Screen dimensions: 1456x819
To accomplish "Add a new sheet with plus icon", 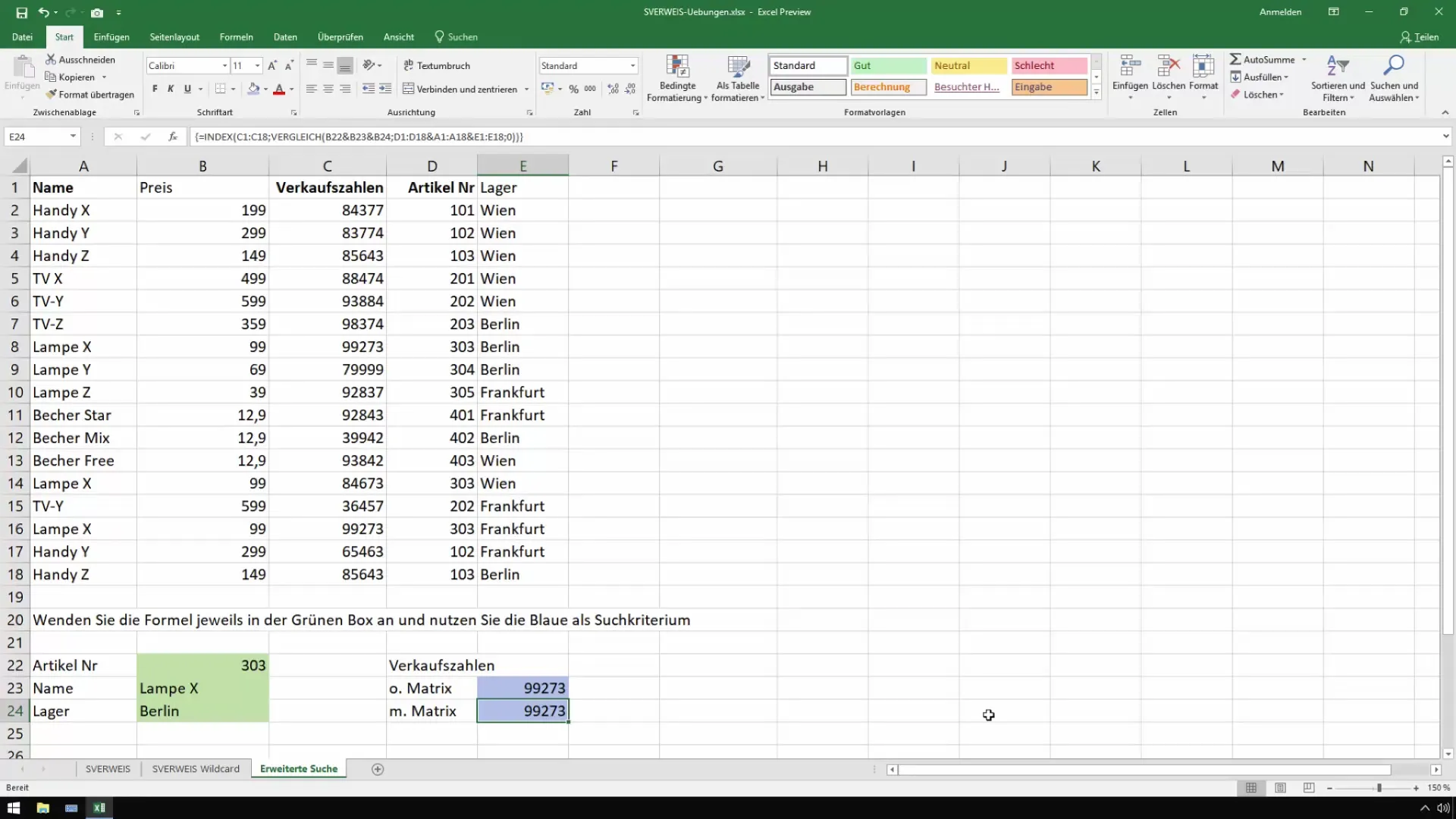I will tap(378, 769).
